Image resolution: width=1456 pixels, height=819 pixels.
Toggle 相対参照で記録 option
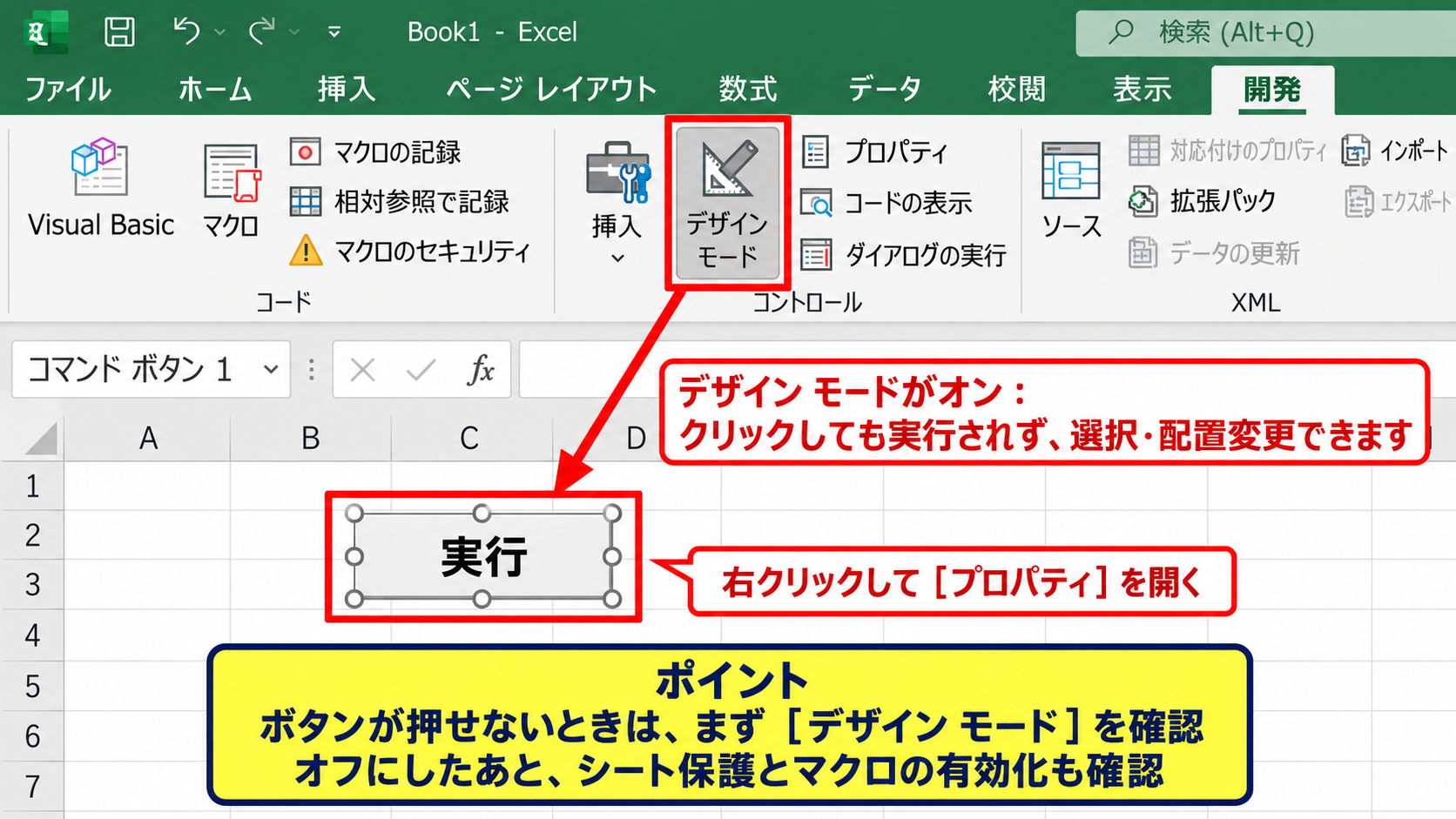pos(399,202)
